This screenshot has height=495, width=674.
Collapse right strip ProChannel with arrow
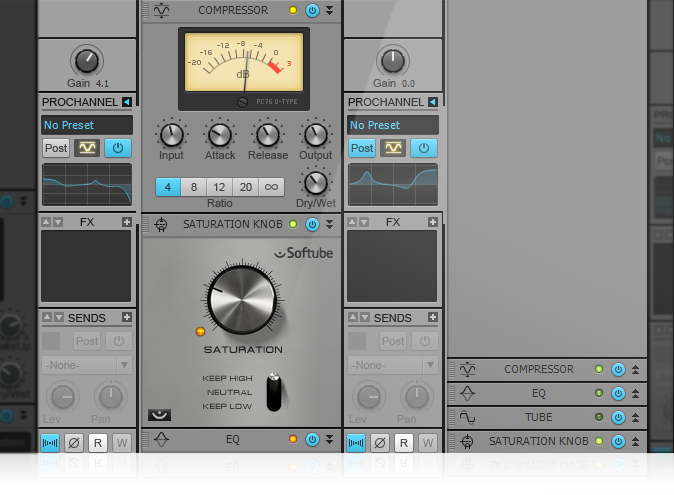tap(433, 102)
